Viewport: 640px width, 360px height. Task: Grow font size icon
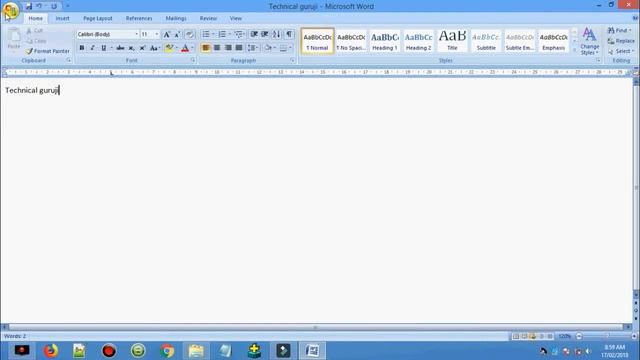tap(167, 34)
